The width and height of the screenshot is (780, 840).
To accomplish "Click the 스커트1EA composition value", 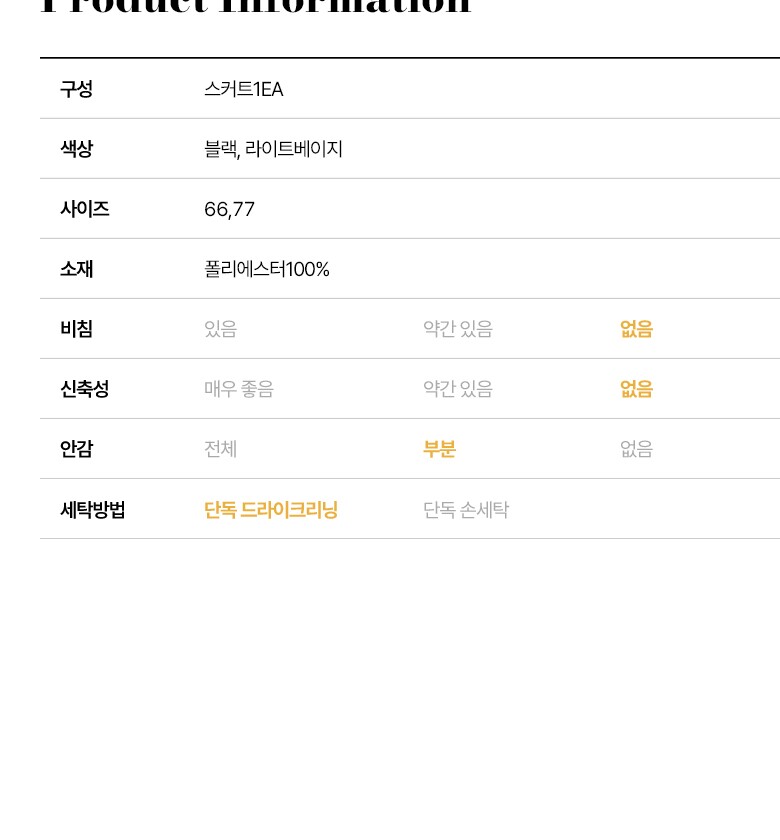I will click(x=243, y=89).
